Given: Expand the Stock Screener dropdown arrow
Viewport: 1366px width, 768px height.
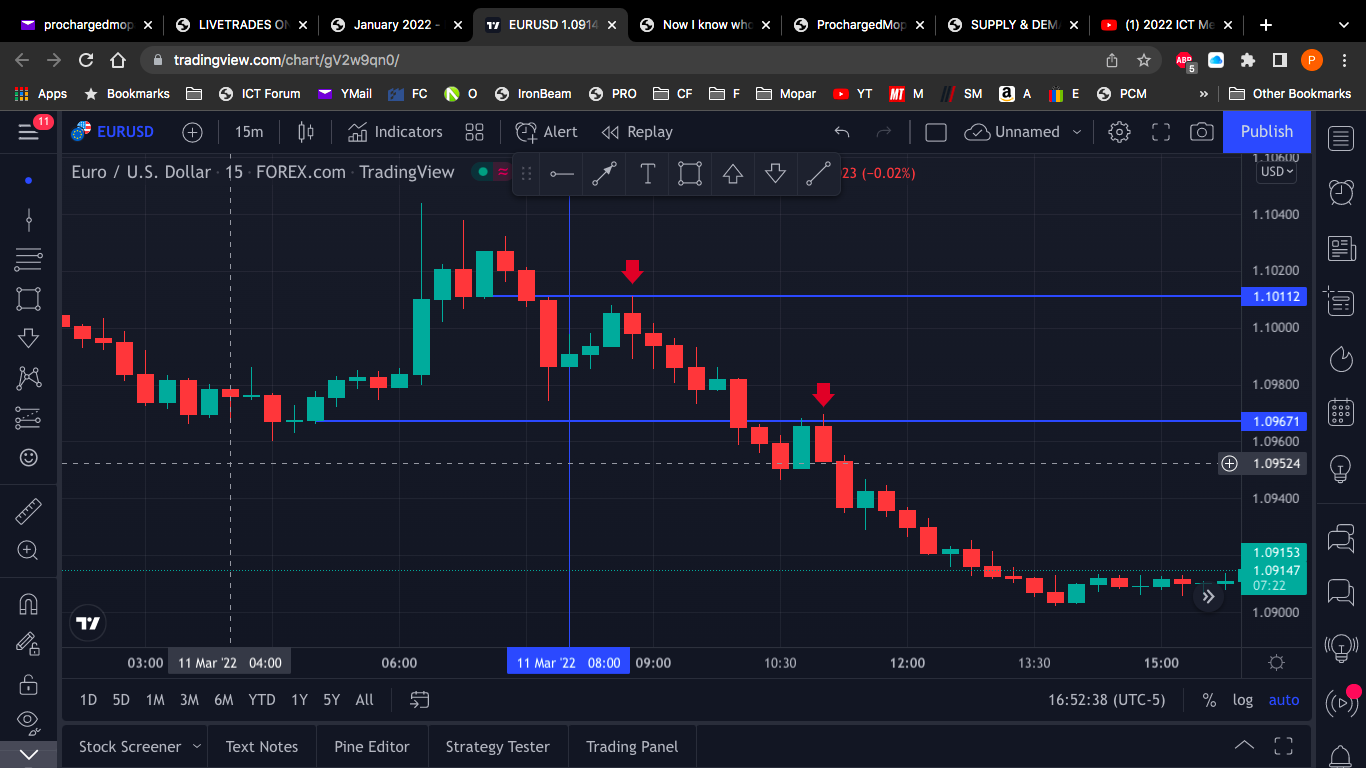Looking at the screenshot, I should pos(197,747).
